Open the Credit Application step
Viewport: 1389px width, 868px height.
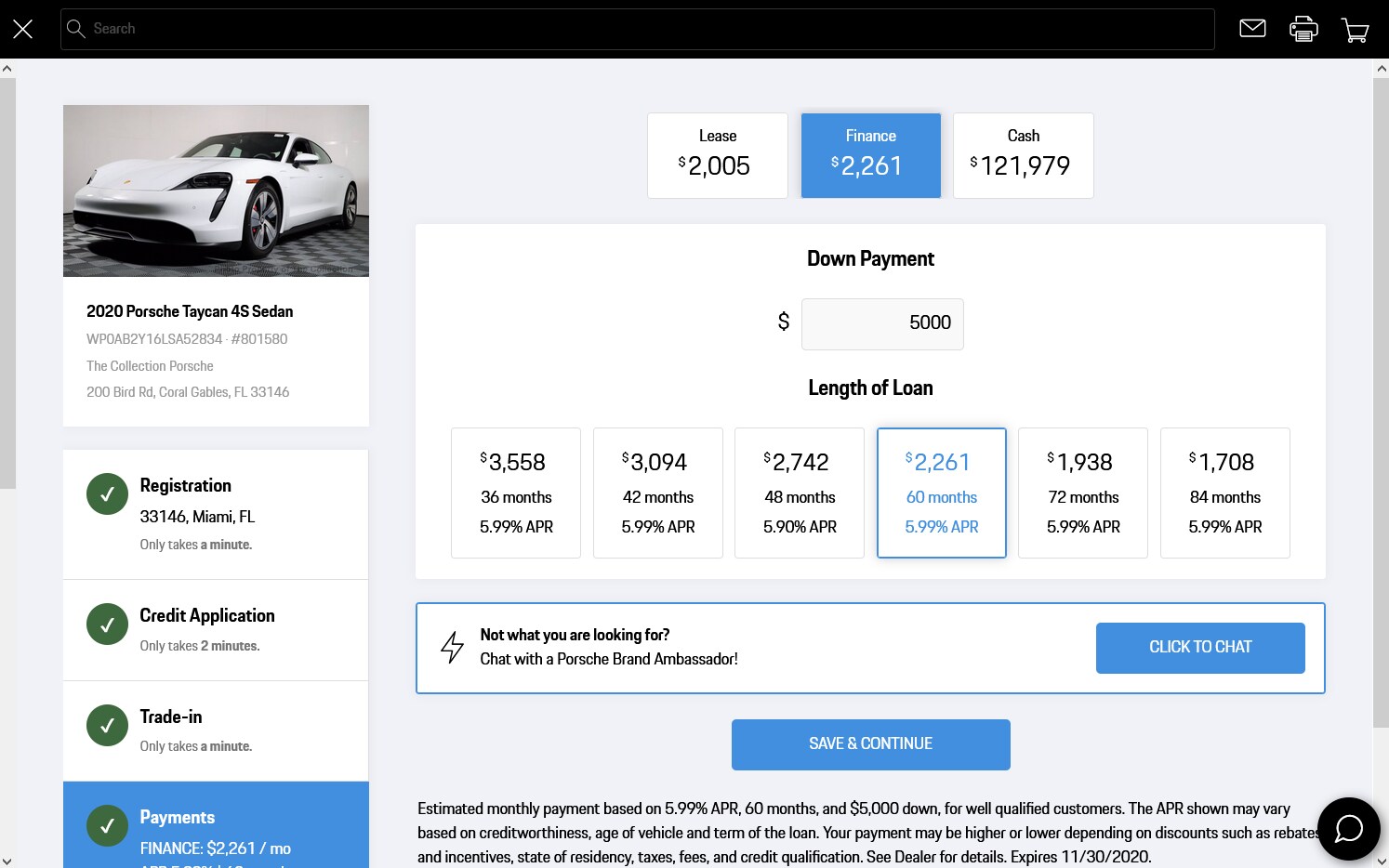216,630
